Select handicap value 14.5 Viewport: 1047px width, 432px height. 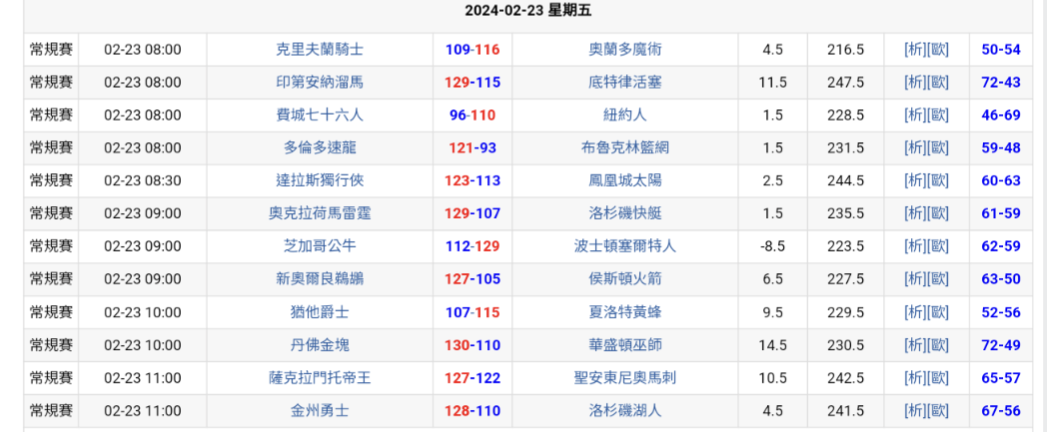coord(773,345)
